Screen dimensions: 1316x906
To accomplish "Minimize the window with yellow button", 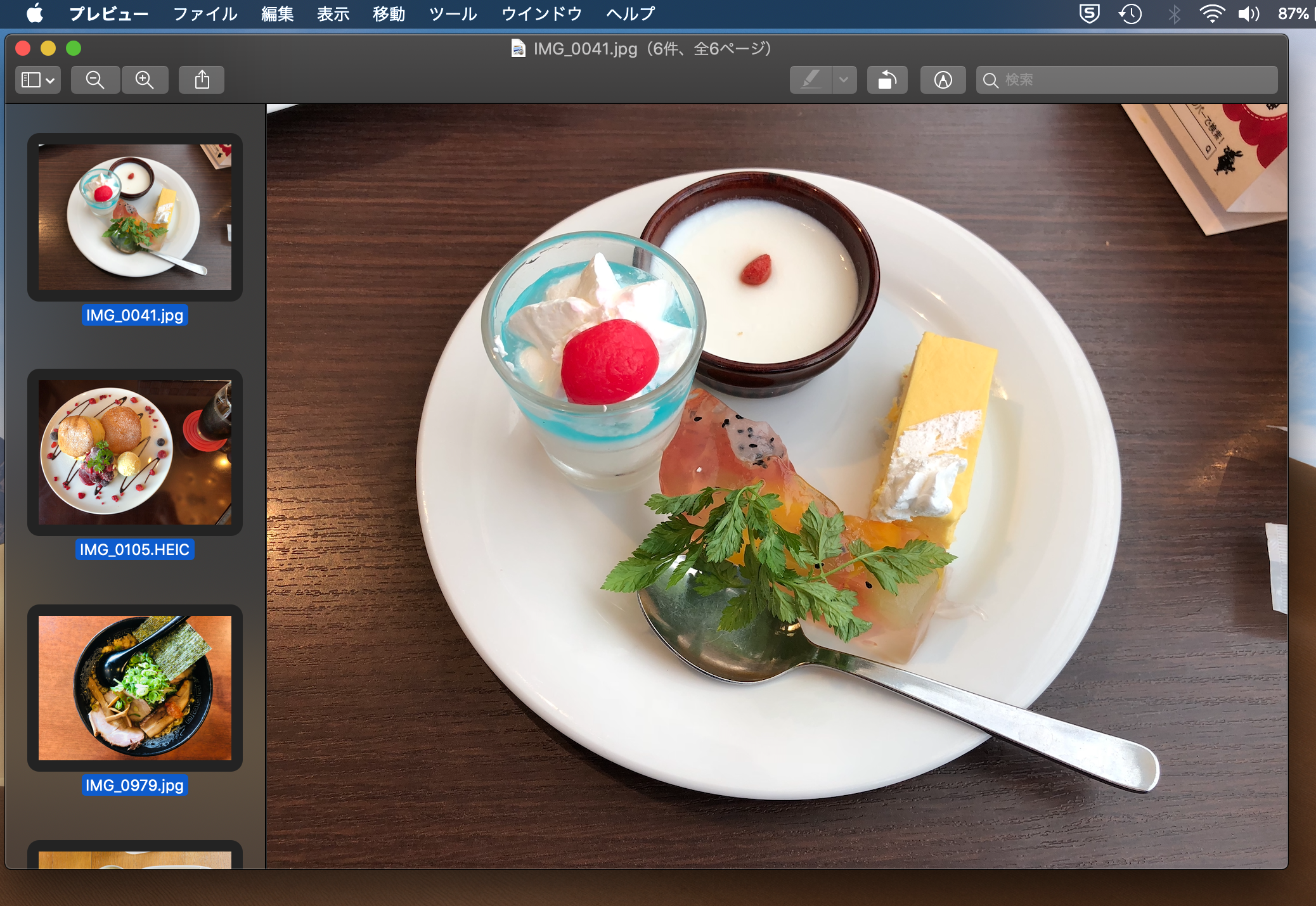I will (x=48, y=48).
